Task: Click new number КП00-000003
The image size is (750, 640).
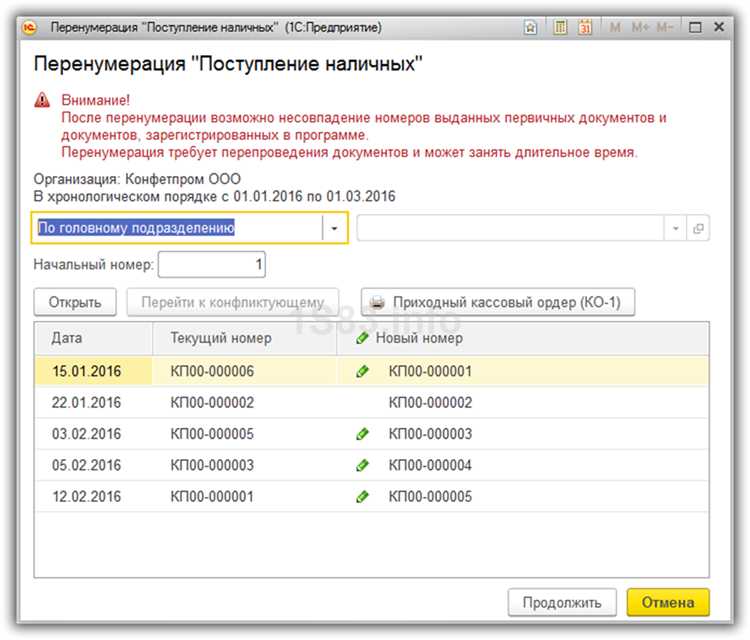Action: pos(430,434)
